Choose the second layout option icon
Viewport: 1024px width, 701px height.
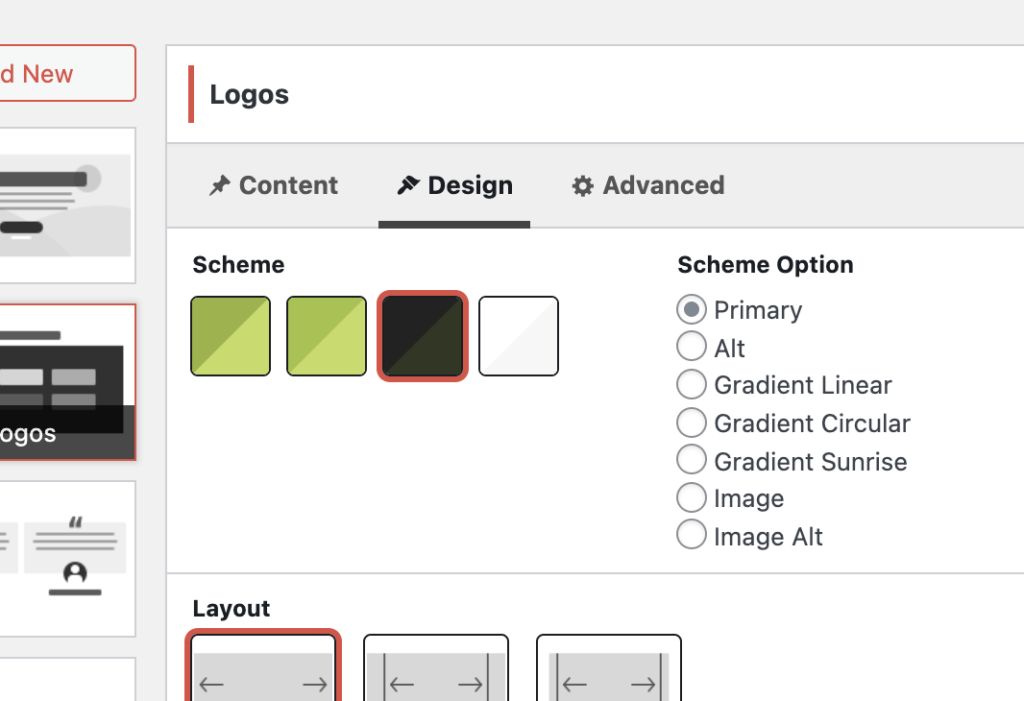[x=435, y=668]
